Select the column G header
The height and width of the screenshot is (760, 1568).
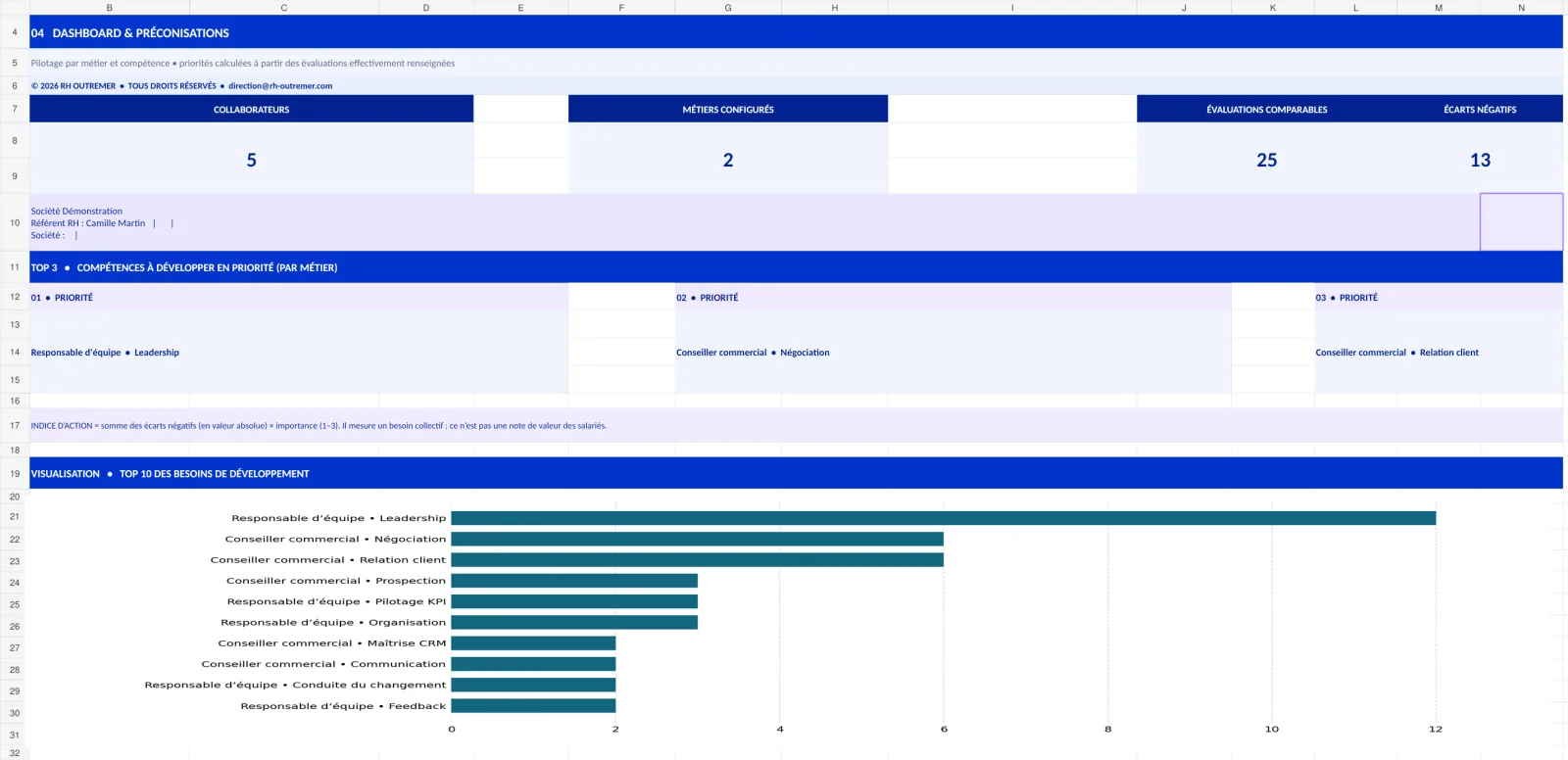[x=728, y=8]
